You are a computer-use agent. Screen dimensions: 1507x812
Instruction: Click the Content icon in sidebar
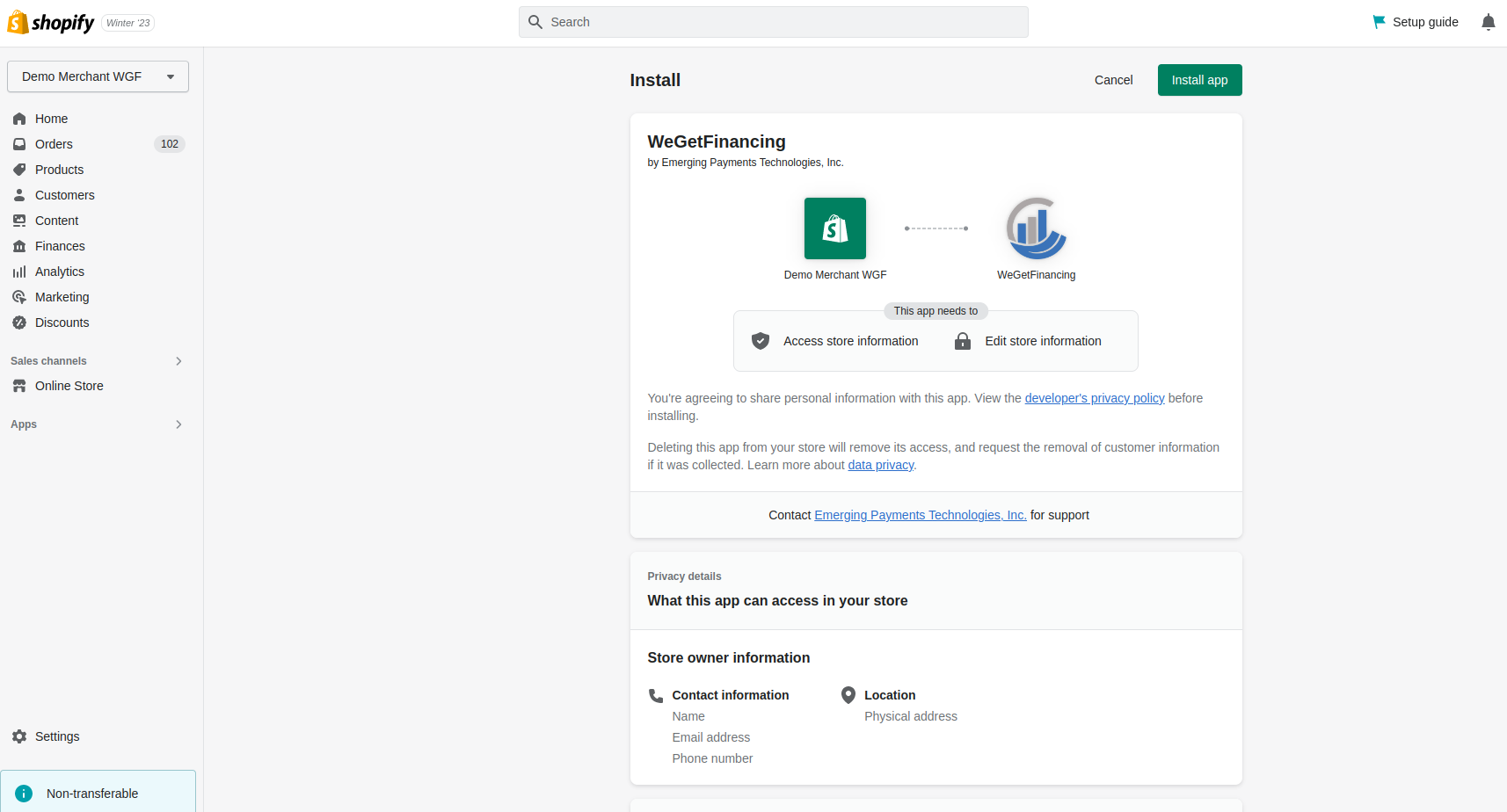click(19, 221)
